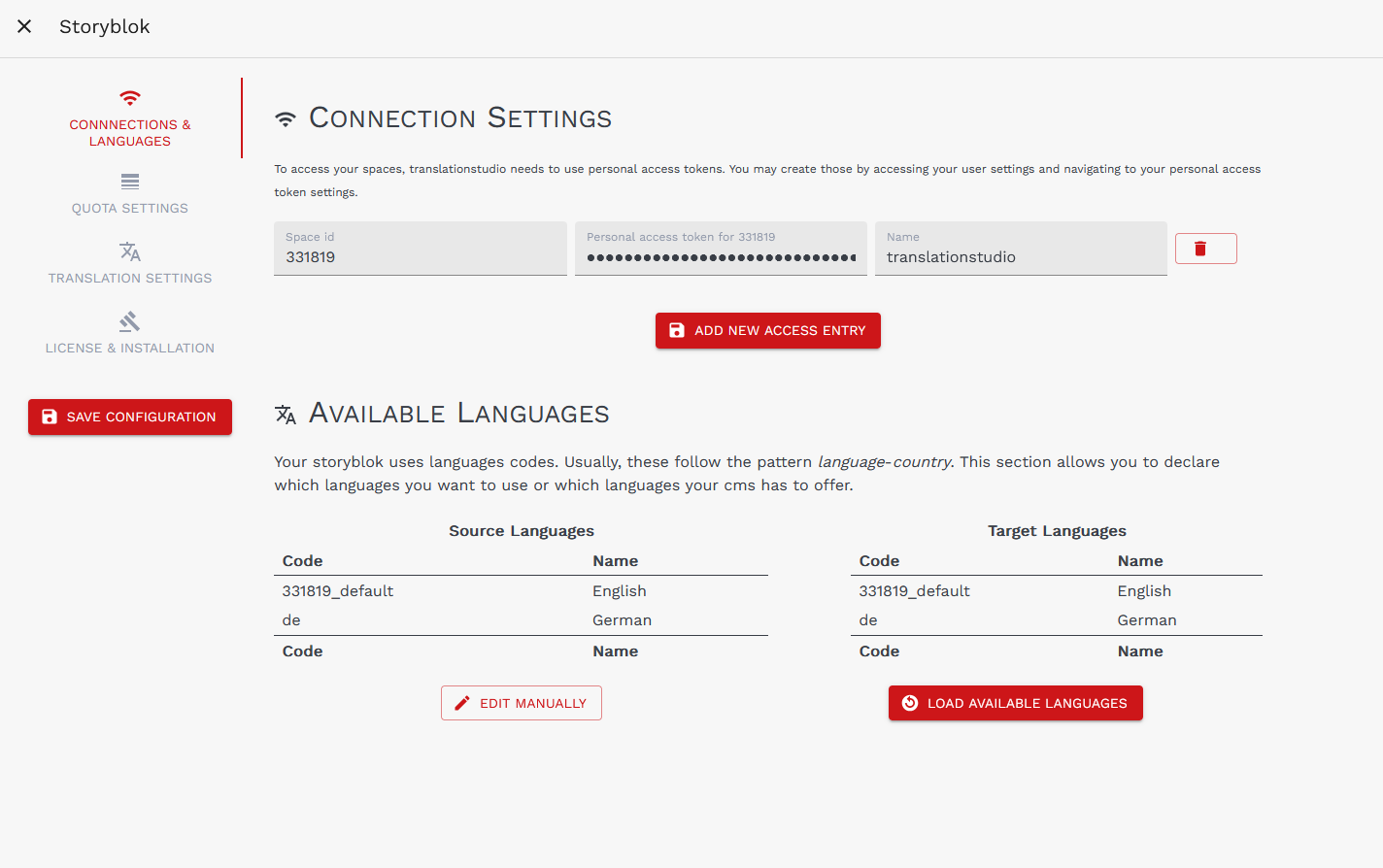Screen dimensions: 1383x868
Task: Load available languages
Action: click(1016, 703)
